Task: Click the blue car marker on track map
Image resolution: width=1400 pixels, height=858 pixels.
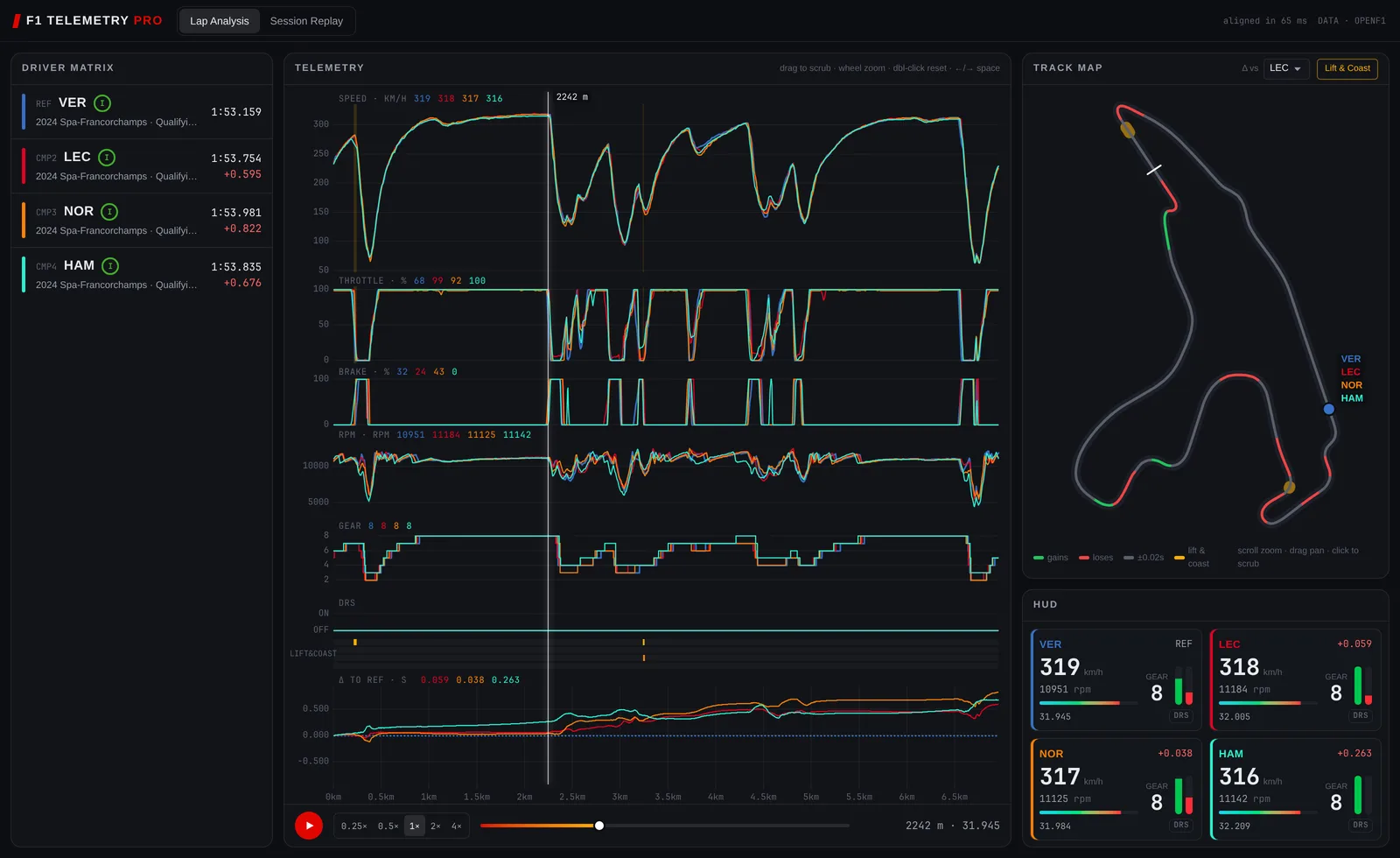Action: click(1329, 409)
